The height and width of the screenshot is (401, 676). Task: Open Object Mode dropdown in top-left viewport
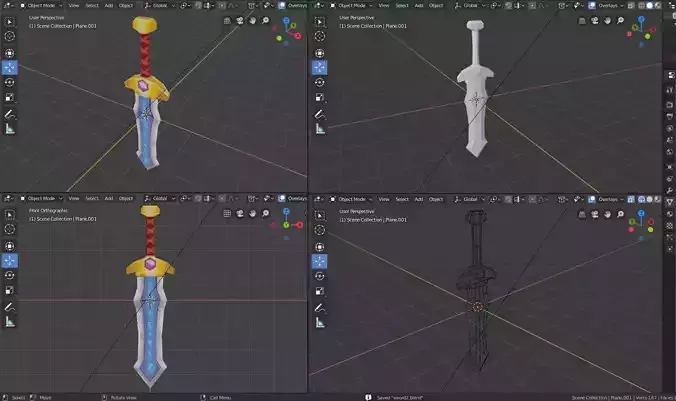point(41,6)
